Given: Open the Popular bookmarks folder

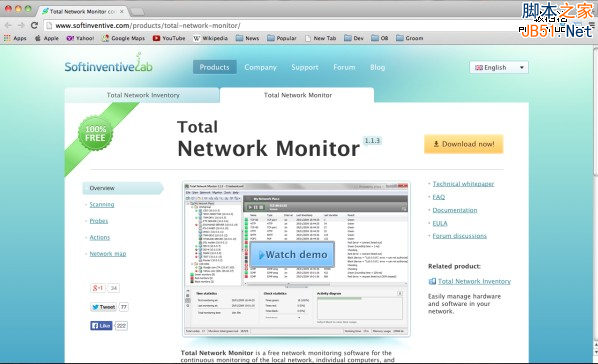Looking at the screenshot, I should tap(282, 38).
